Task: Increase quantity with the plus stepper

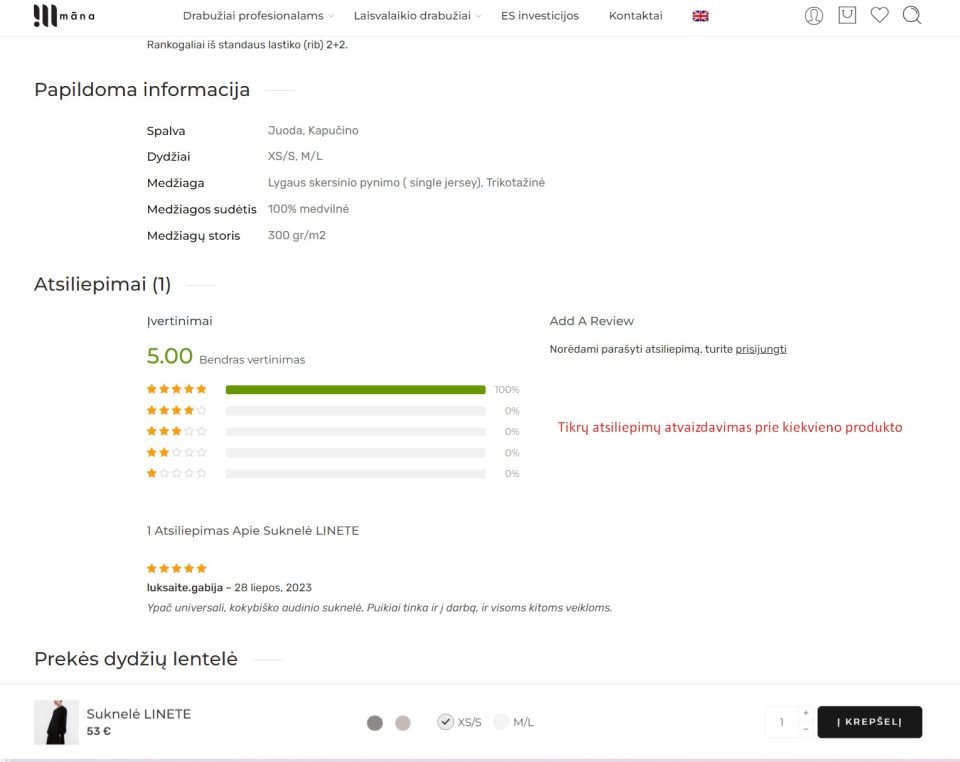Action: (x=806, y=712)
